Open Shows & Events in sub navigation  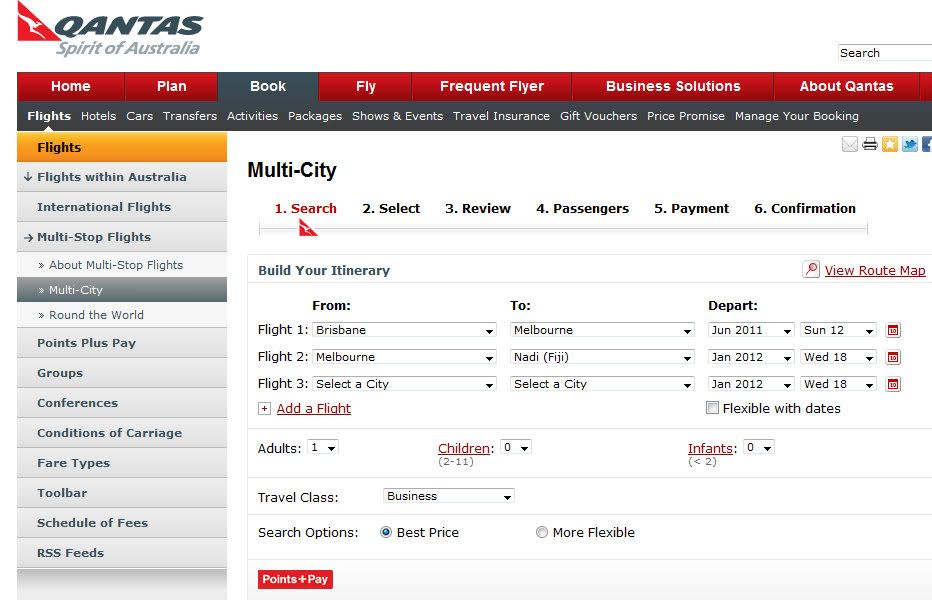click(397, 116)
